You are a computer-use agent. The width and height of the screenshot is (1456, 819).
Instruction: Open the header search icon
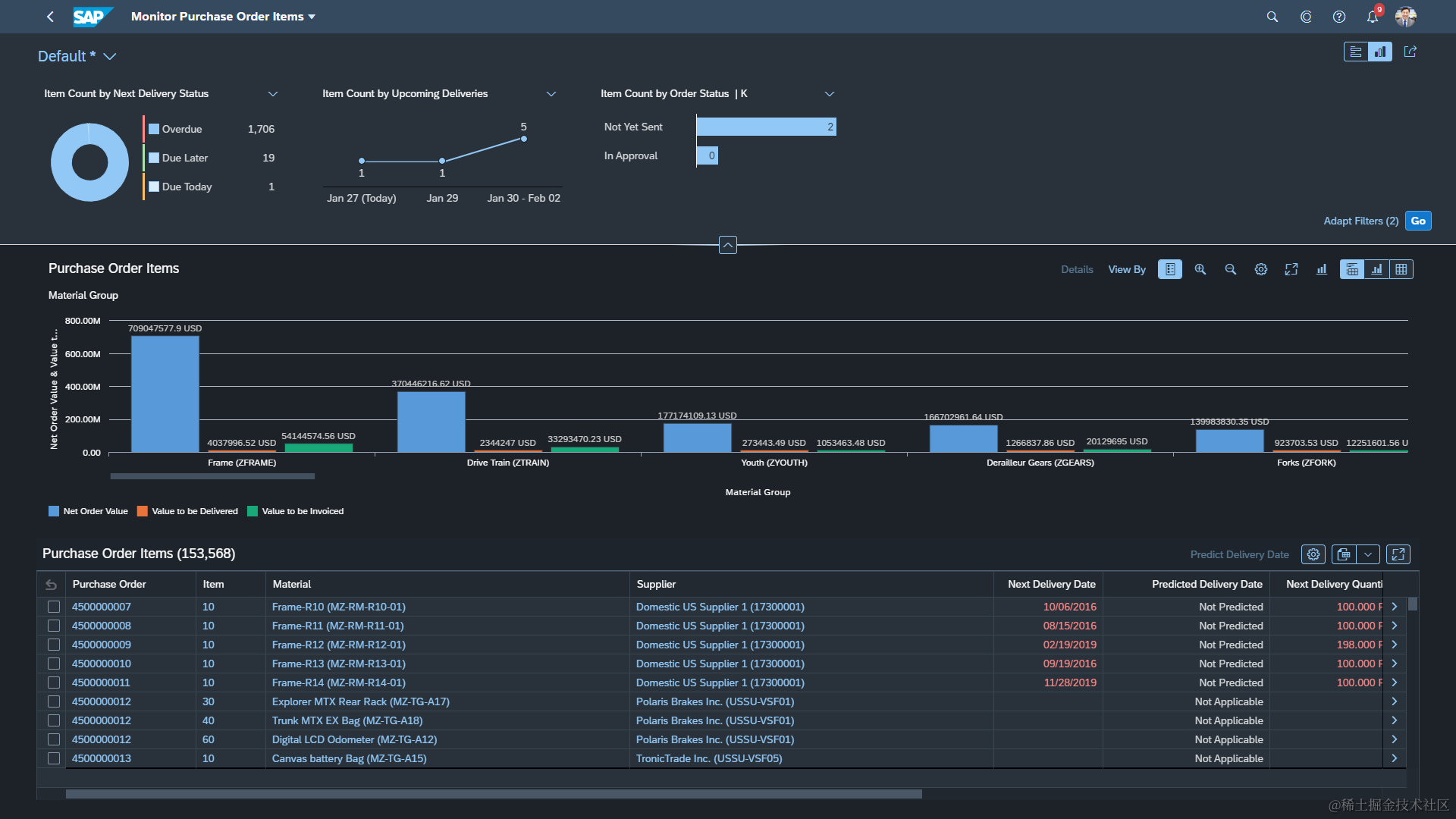point(1272,17)
